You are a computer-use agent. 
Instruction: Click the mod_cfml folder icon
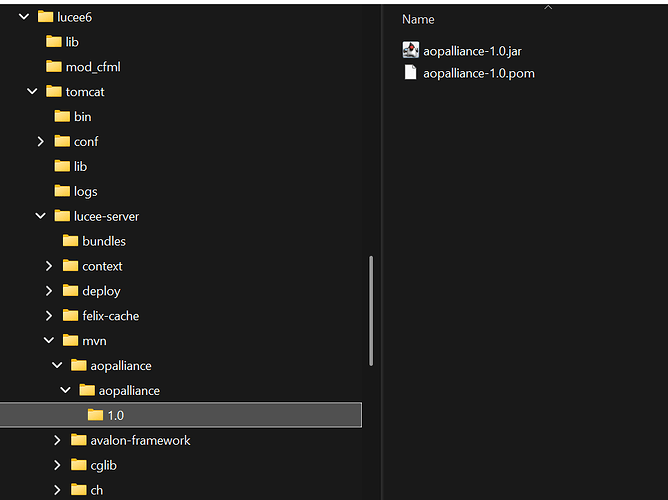pos(54,66)
